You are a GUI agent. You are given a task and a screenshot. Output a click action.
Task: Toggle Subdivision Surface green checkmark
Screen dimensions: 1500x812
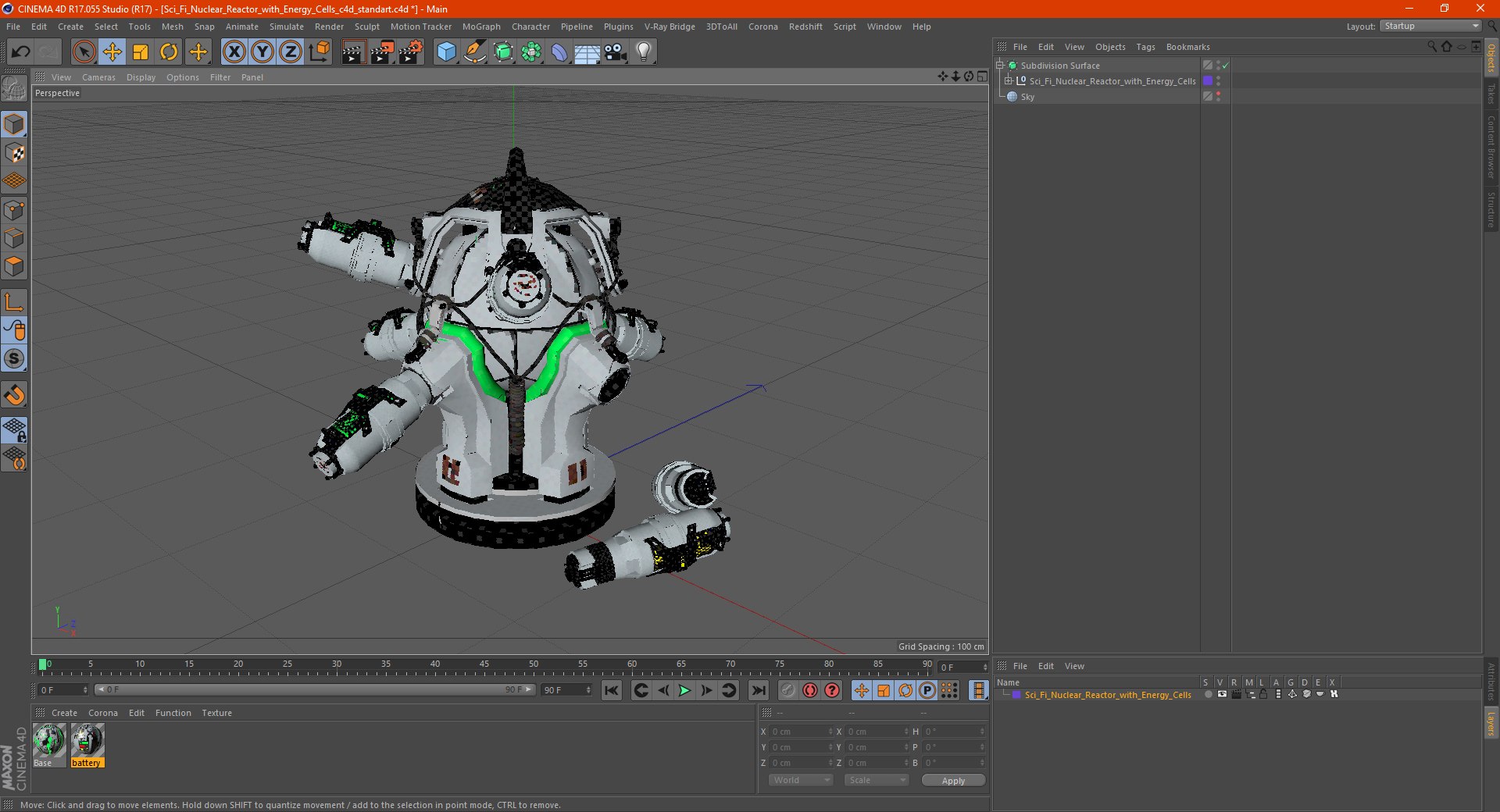(1225, 66)
